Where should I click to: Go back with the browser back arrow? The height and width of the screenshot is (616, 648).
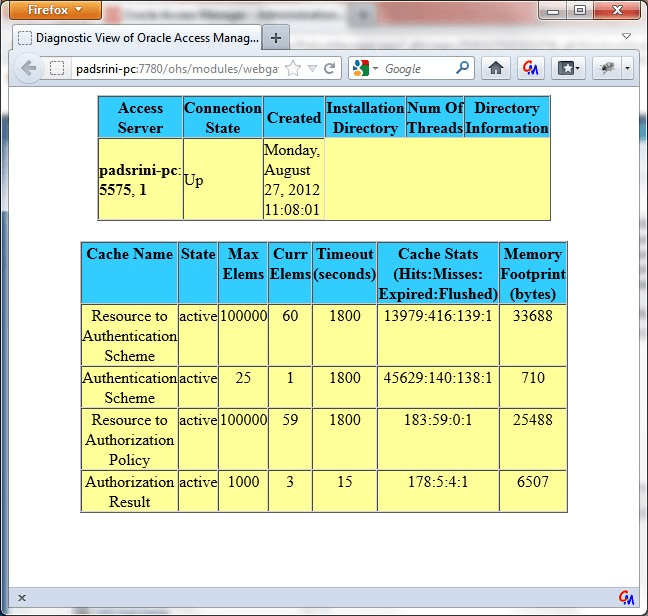tap(29, 68)
